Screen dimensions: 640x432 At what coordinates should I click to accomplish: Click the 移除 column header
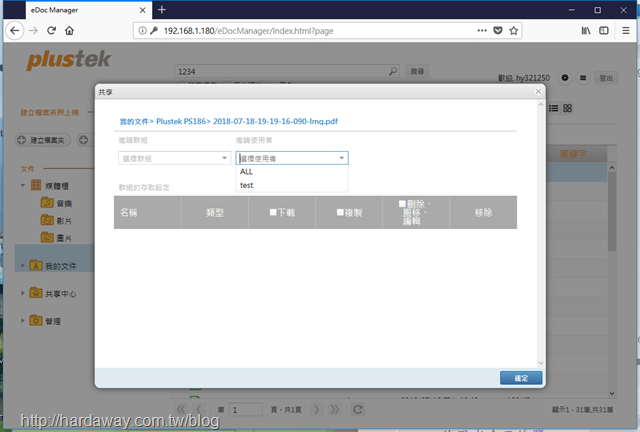coord(483,212)
